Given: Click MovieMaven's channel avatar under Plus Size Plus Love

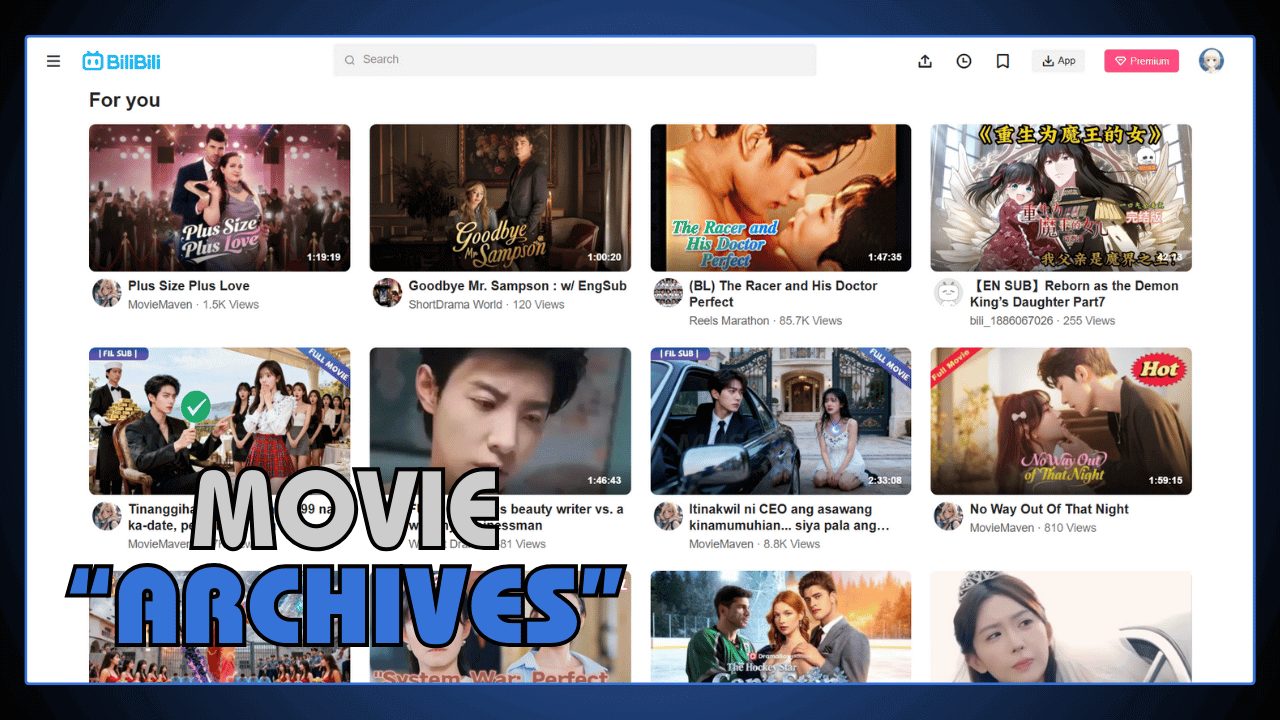Looking at the screenshot, I should point(106,293).
